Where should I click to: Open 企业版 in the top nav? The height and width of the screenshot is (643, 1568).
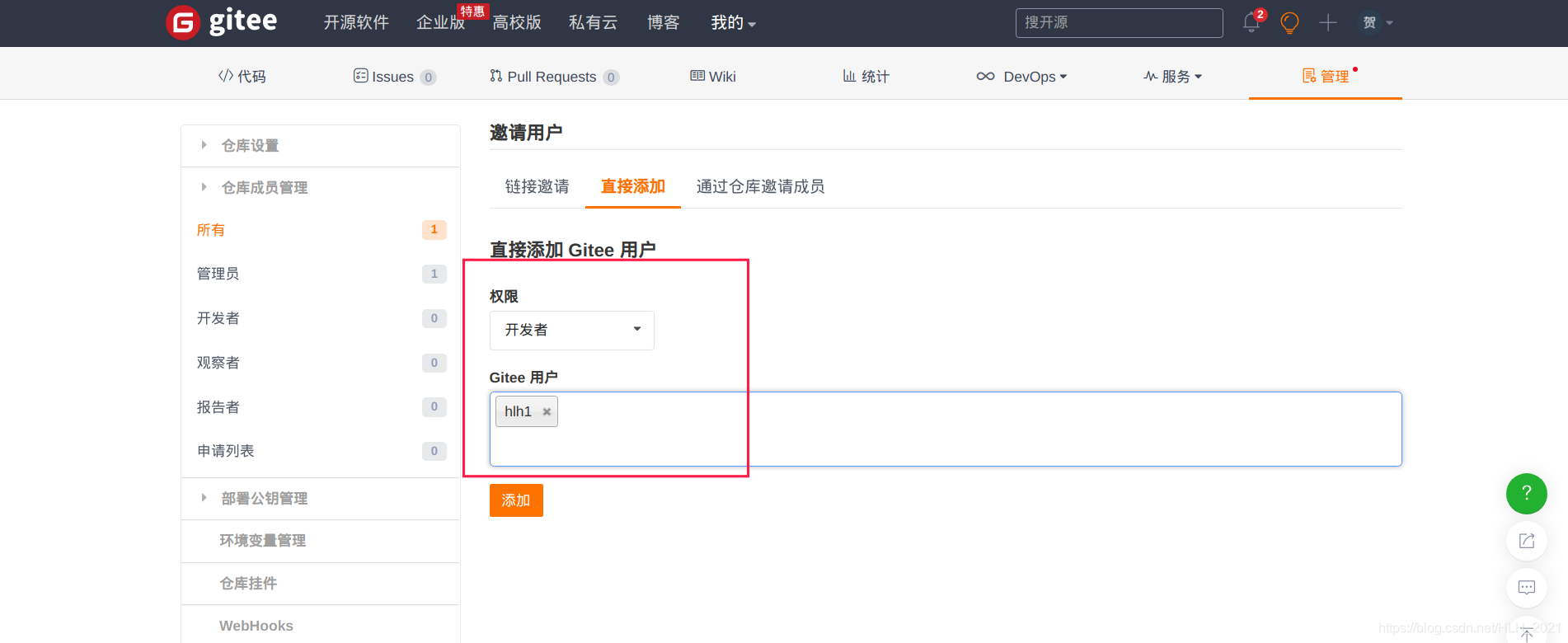(x=441, y=22)
